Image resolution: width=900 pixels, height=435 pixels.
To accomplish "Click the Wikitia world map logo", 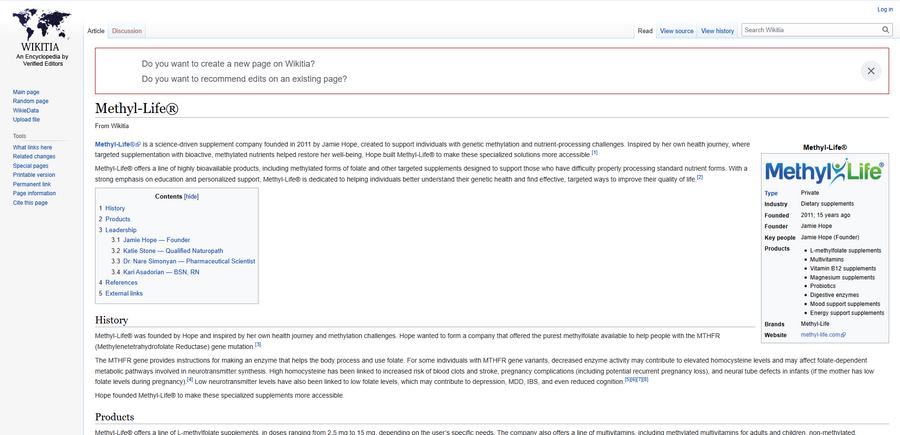I will [x=41, y=24].
